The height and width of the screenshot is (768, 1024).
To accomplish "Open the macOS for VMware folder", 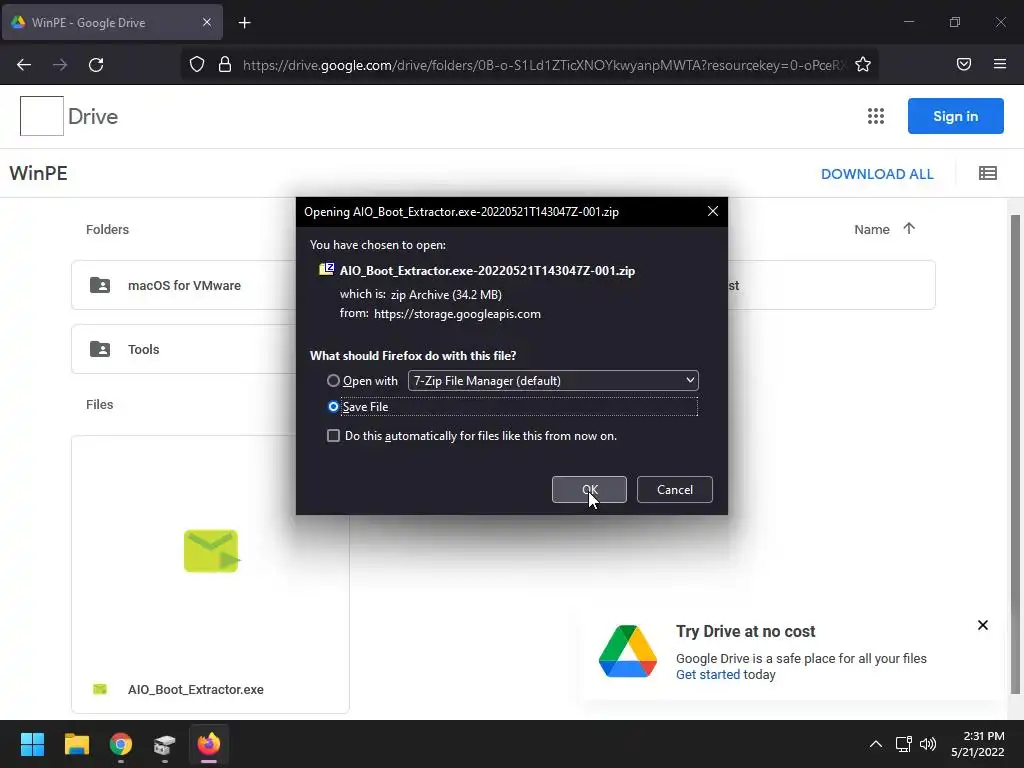I will [x=184, y=285].
